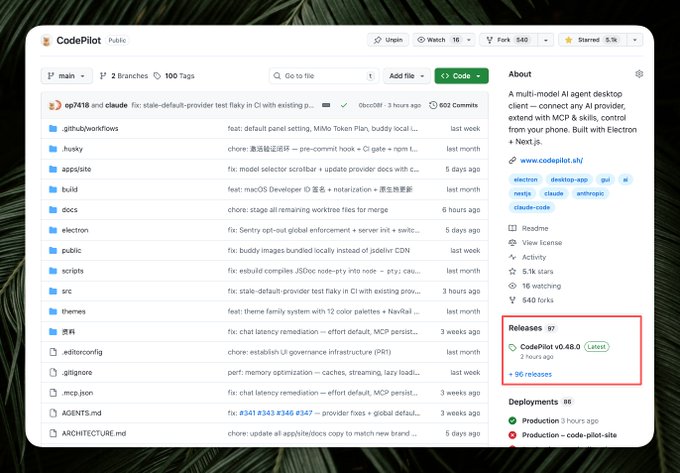The width and height of the screenshot is (680, 473).
Task: Click the CodePilot repository avatar icon
Action: [46, 40]
